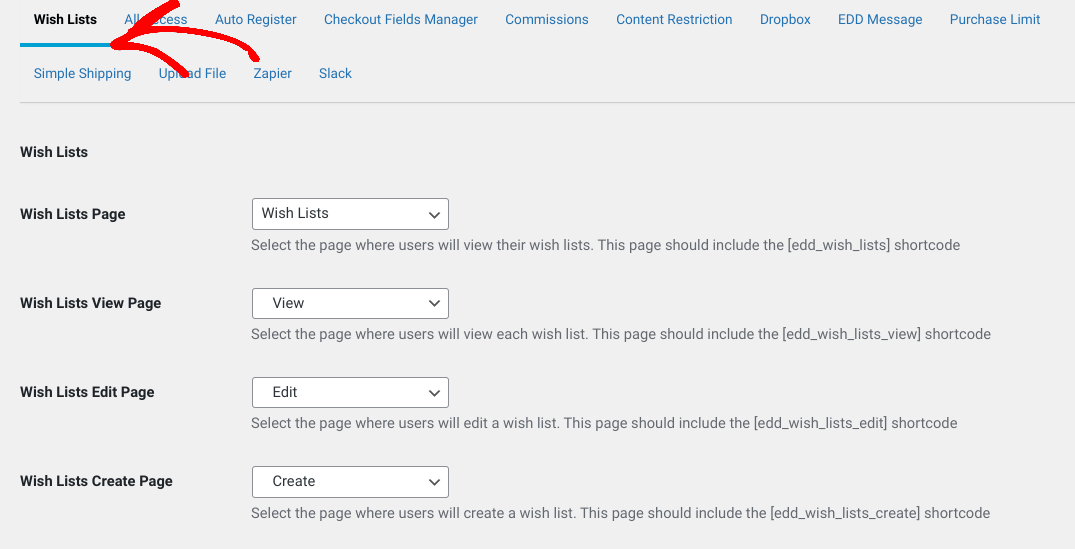Image resolution: width=1075 pixels, height=549 pixels.
Task: Open the Auto Register tab
Action: (256, 20)
